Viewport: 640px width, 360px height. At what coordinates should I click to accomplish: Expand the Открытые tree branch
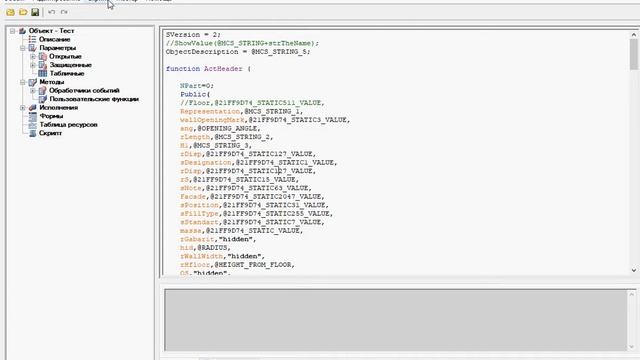click(x=33, y=57)
